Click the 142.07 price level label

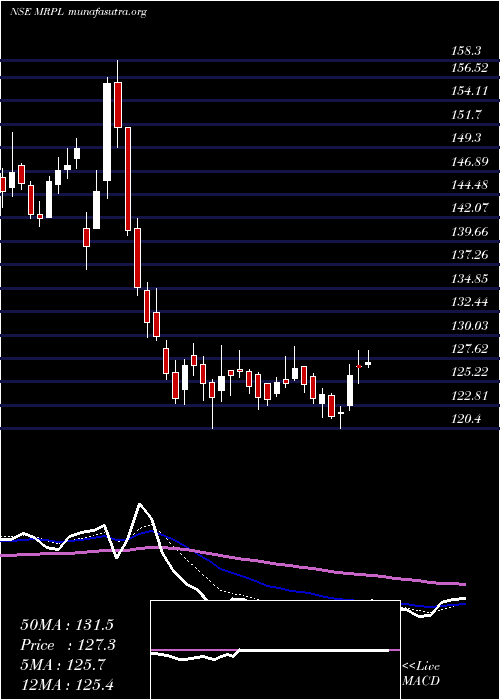click(x=470, y=208)
